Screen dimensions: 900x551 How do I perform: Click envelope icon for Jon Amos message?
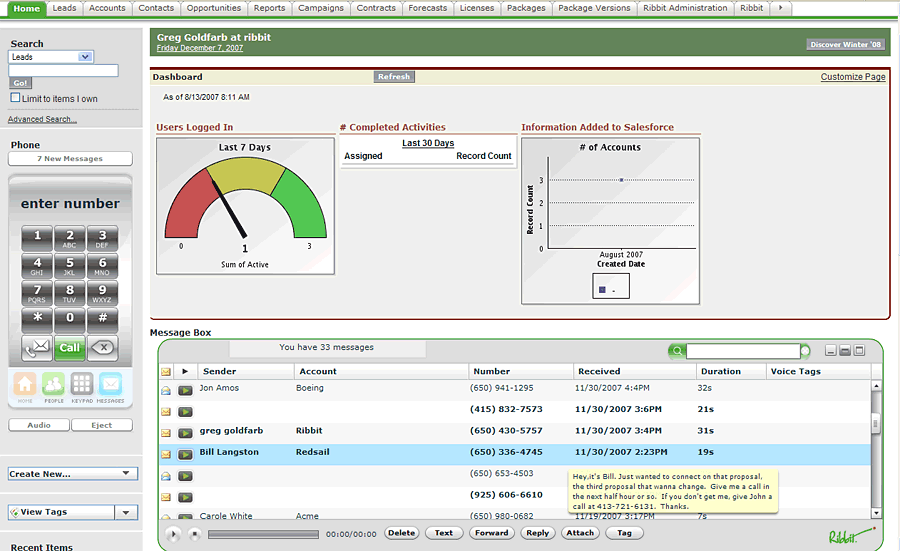pyautogui.click(x=166, y=390)
